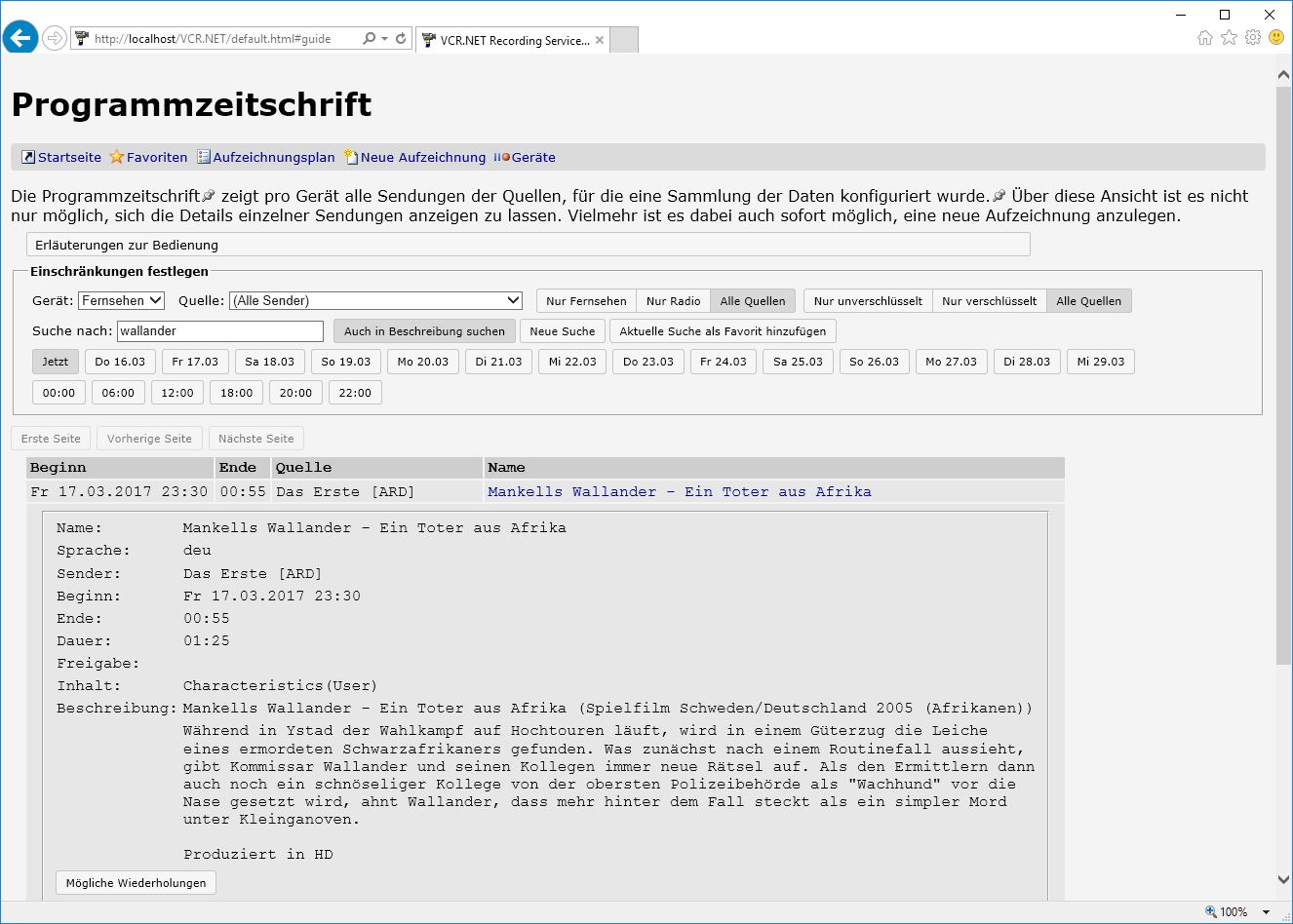Go to Aufzeichnungsplan in navigation bar

[x=273, y=157]
